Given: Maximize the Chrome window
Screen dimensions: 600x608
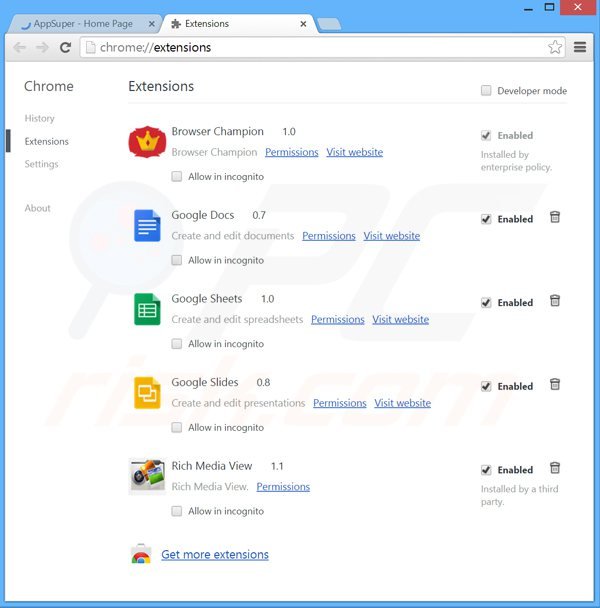Looking at the screenshot, I should click(549, 7).
